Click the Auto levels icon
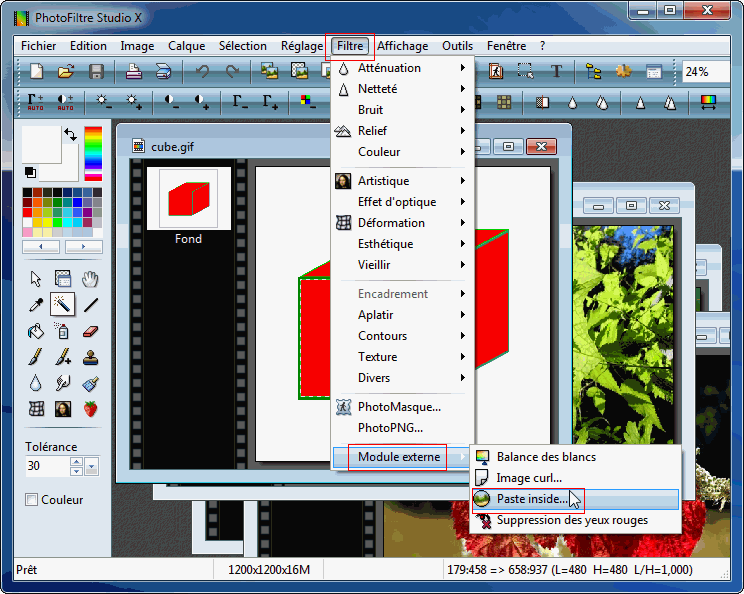 36,102
